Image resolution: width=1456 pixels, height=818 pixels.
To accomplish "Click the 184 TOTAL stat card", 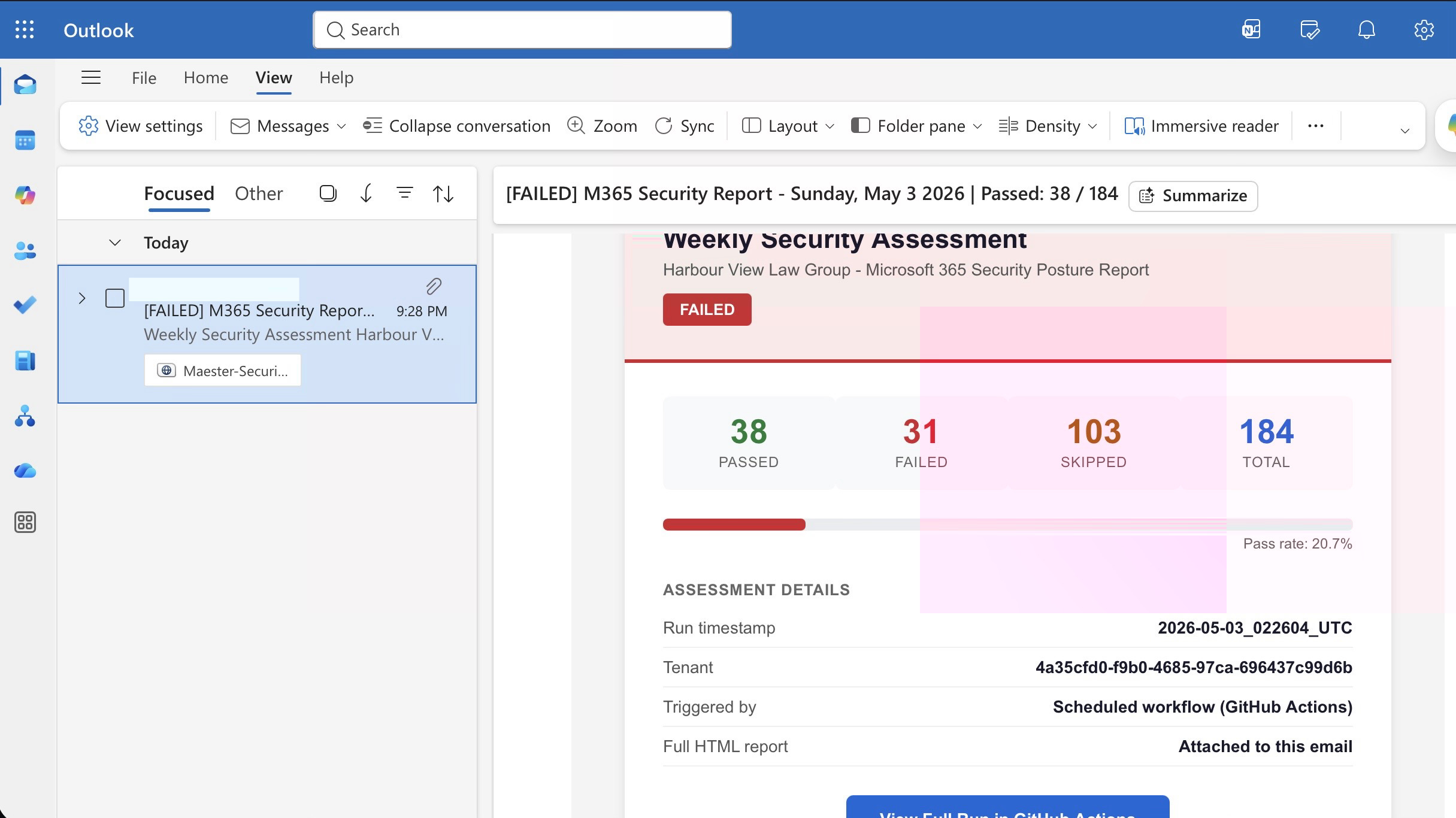I will click(1266, 443).
